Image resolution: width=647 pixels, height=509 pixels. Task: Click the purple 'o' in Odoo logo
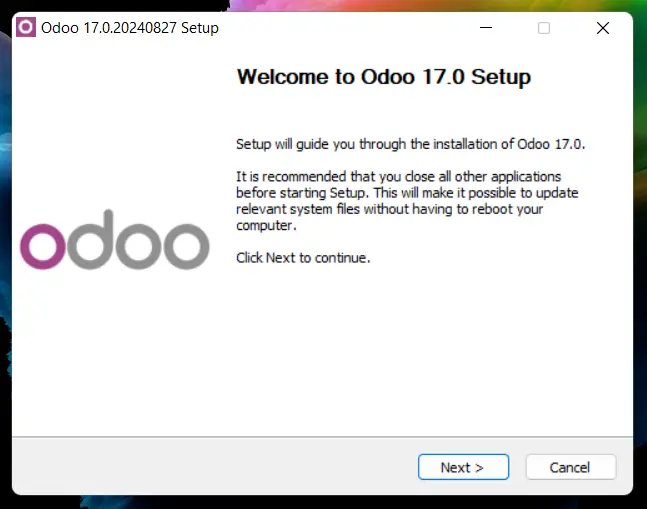(x=44, y=246)
